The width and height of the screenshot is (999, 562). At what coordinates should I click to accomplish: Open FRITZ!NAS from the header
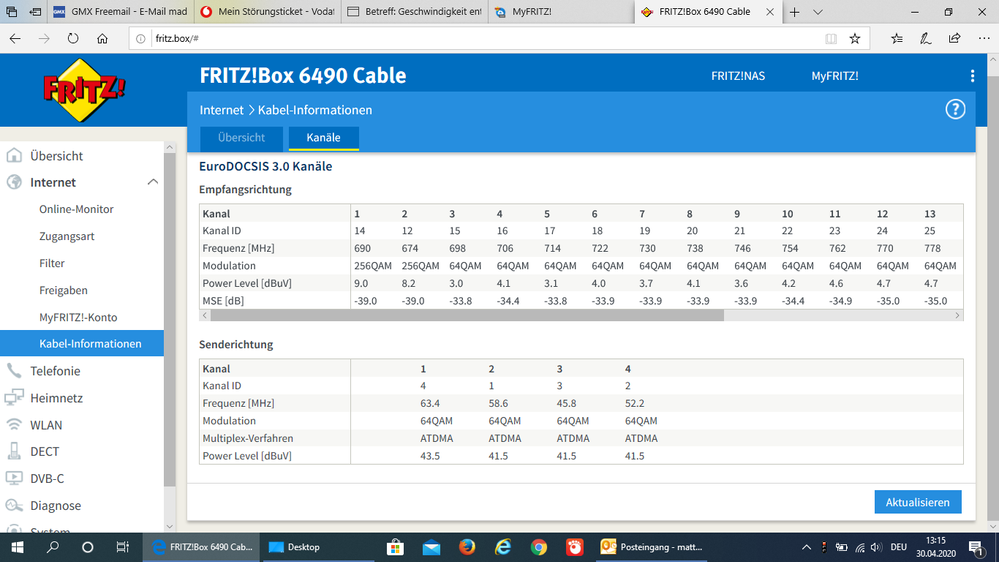point(737,76)
